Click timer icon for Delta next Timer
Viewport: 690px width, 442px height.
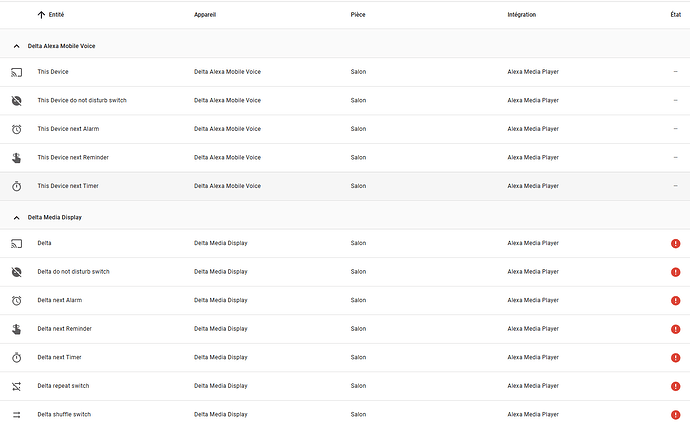(16, 358)
